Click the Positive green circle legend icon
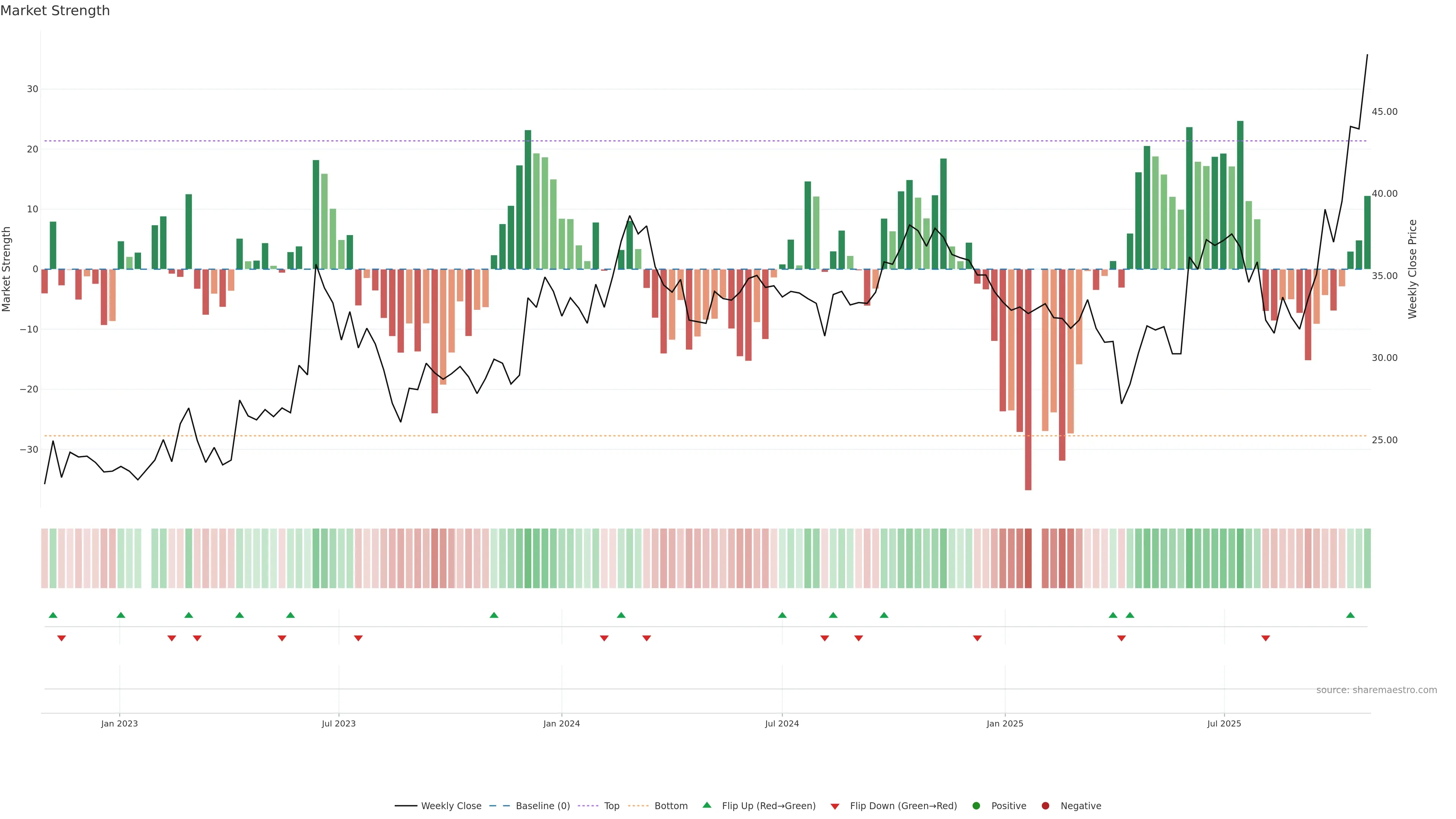This screenshot has width=1456, height=819. coord(976,806)
